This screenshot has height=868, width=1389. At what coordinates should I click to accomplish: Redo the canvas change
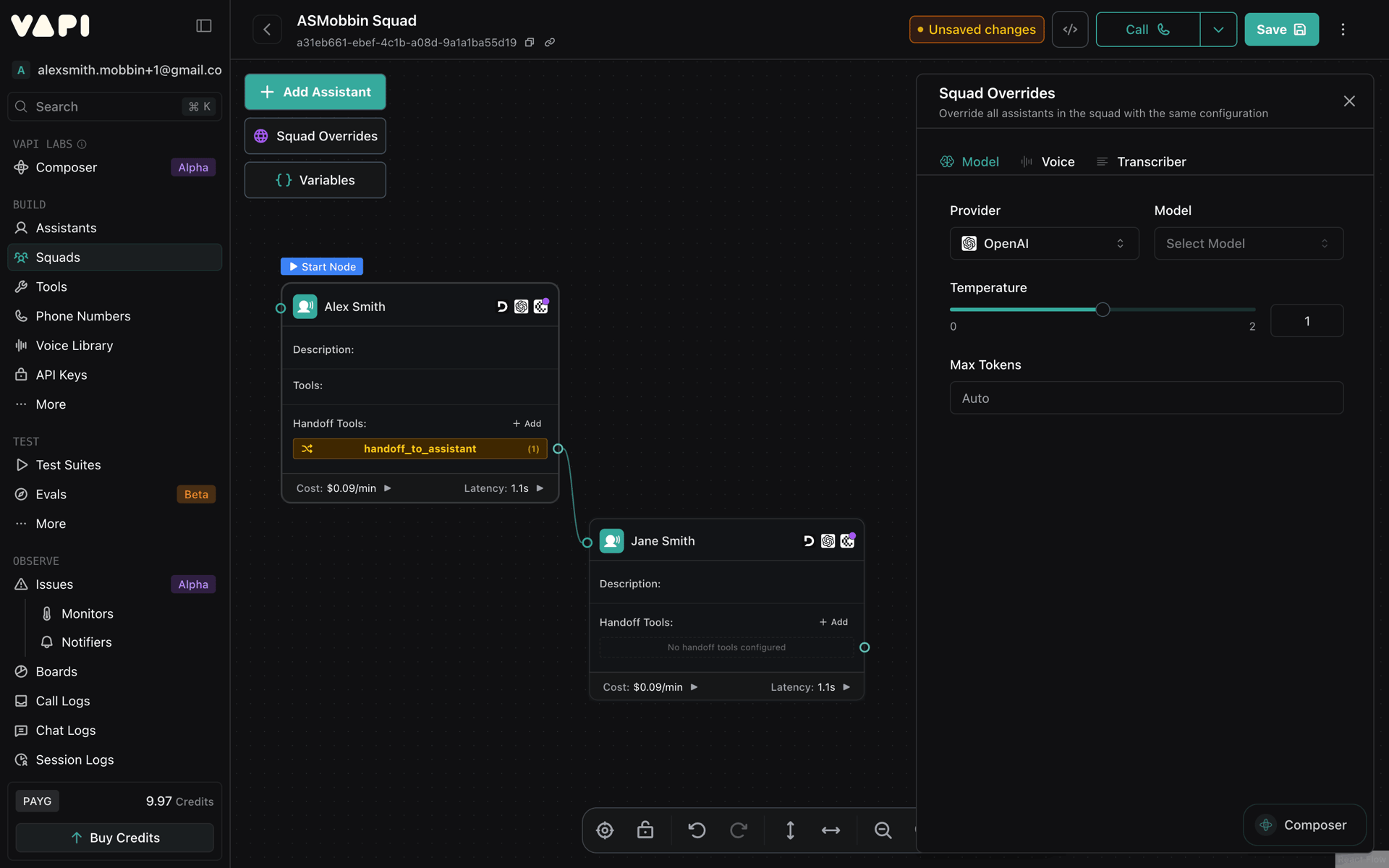[x=739, y=830]
